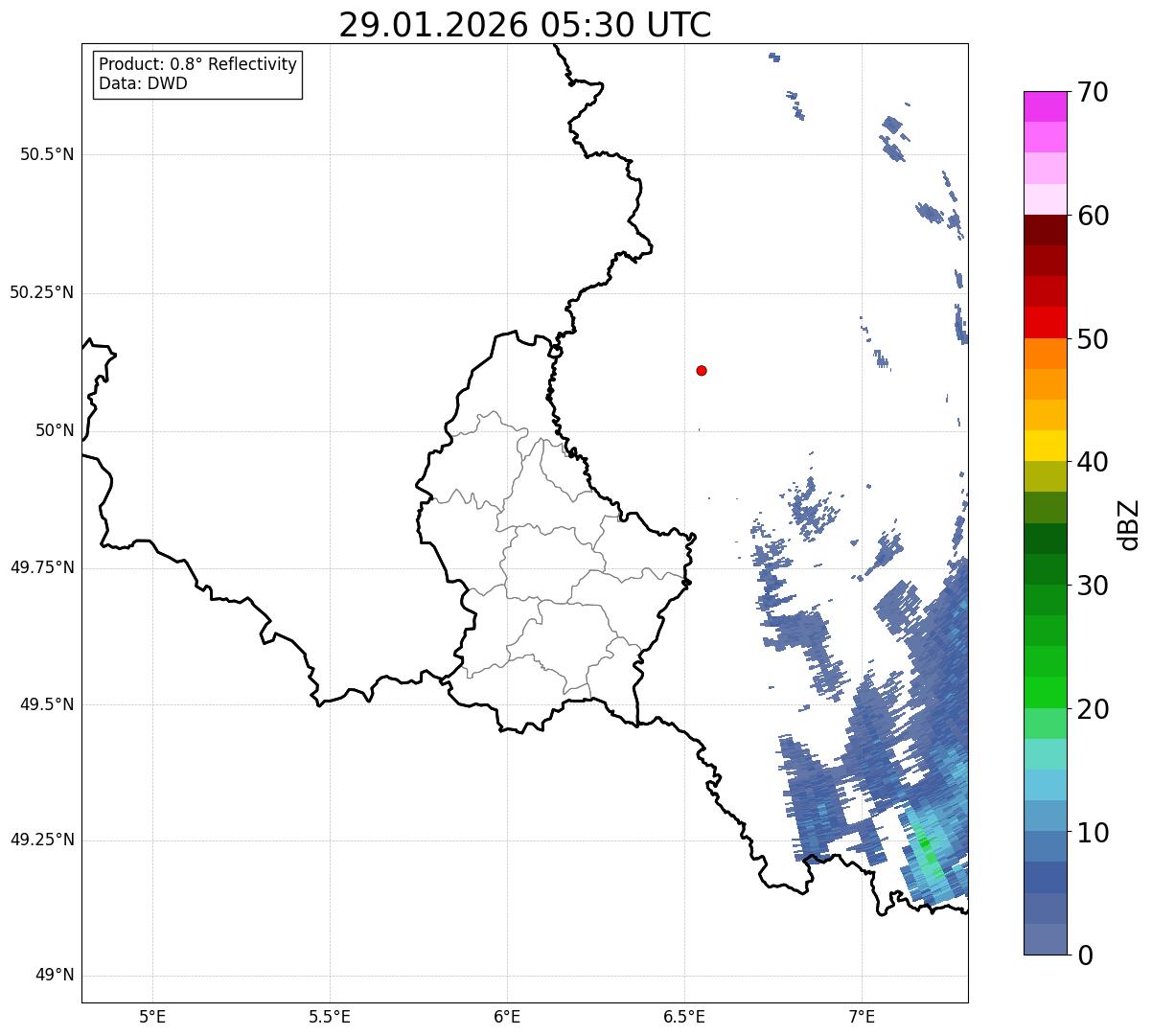The width and height of the screenshot is (1152, 1036).
Task: Click the title 29.01.2026 05:30 UTC
Action: point(525,25)
